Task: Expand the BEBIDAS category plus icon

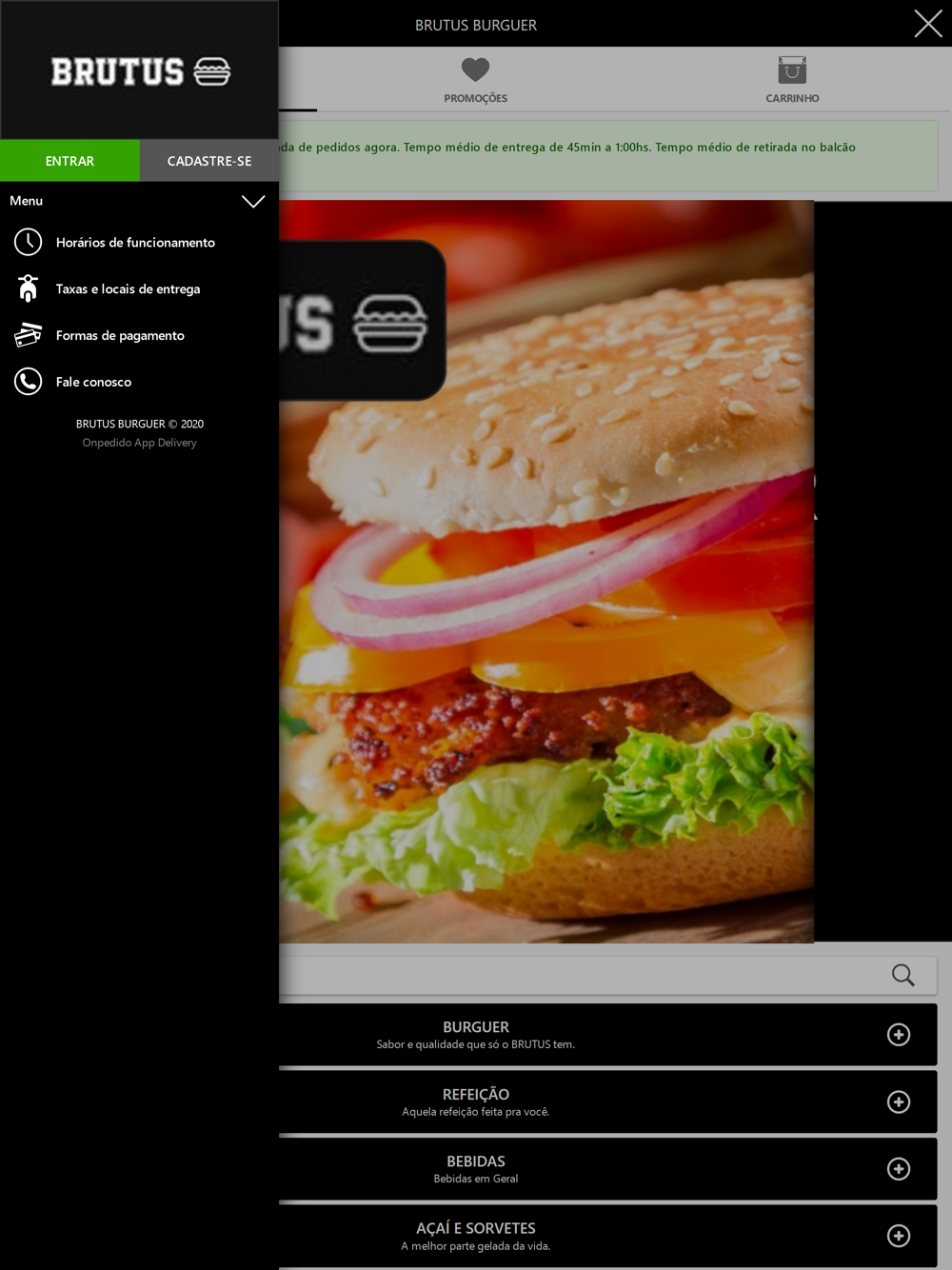Action: [899, 1169]
